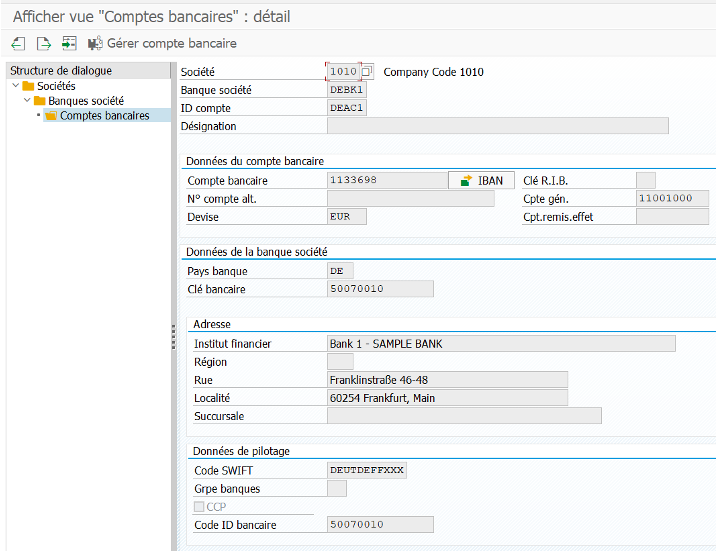Click the next entry toolbar icon

tap(43, 44)
